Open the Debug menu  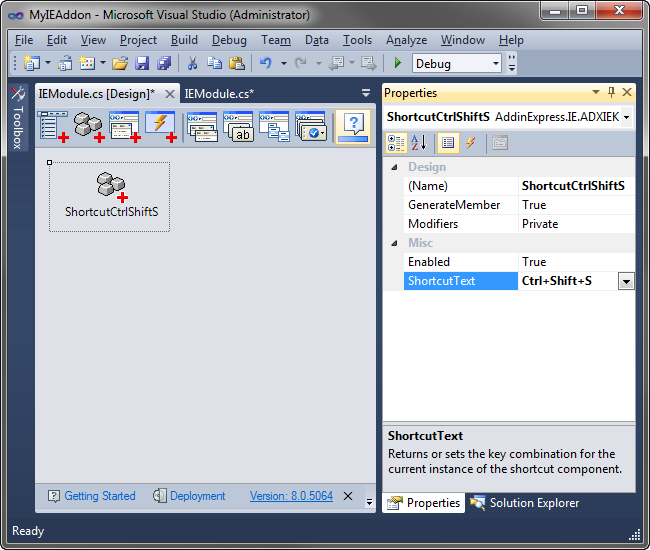coord(229,40)
